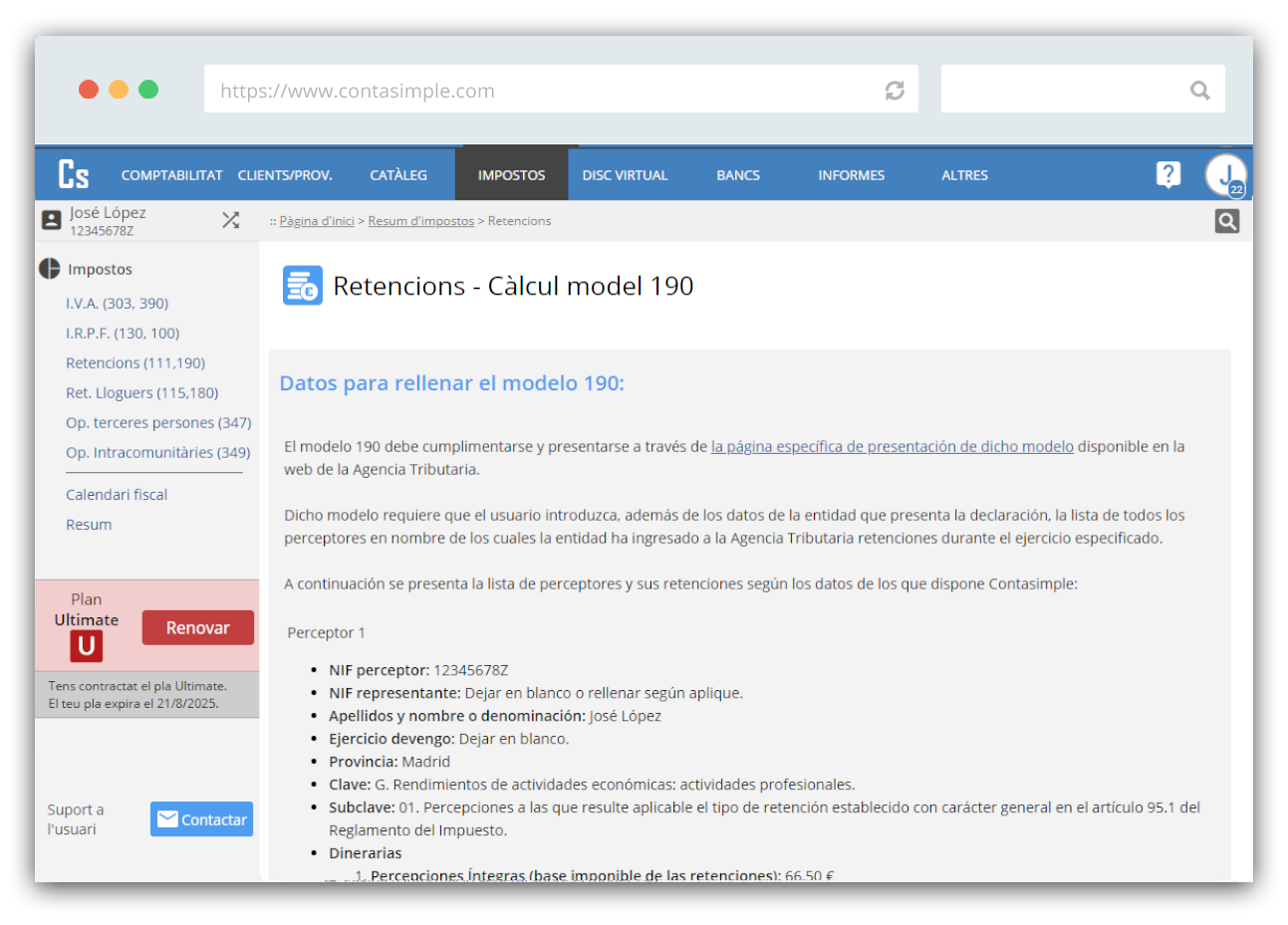Click the Contactar support button
Image resolution: width=1288 pixels, height=925 pixels.
click(202, 819)
